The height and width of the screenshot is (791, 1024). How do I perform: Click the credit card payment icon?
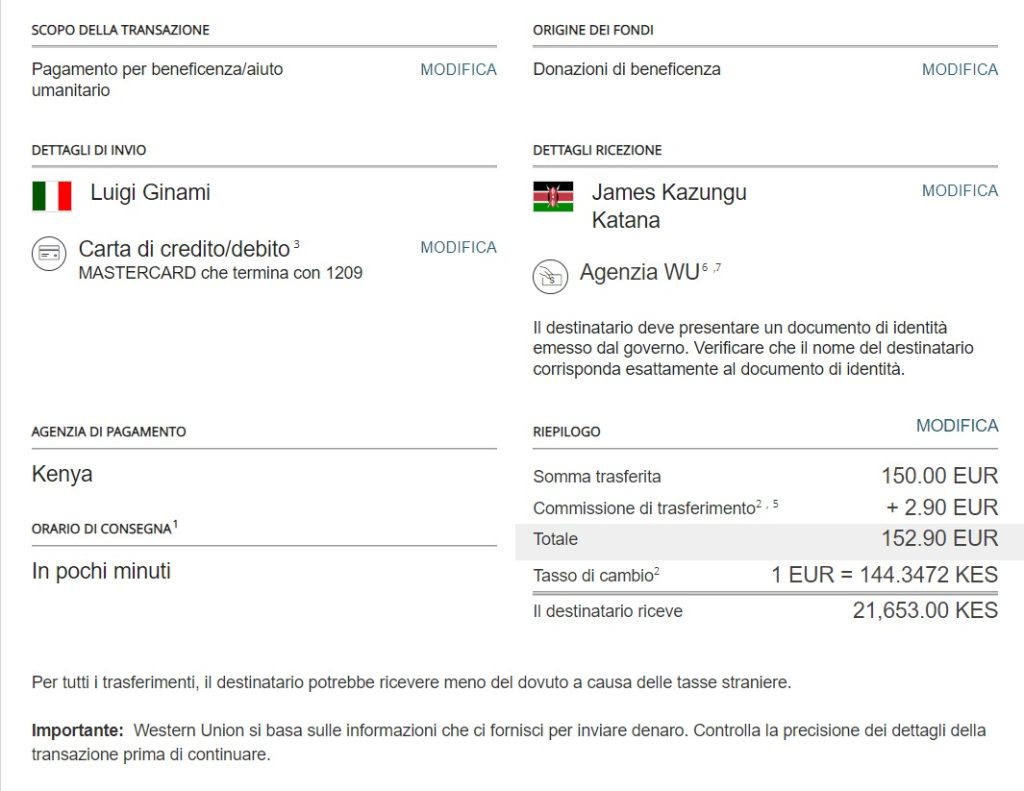48,254
